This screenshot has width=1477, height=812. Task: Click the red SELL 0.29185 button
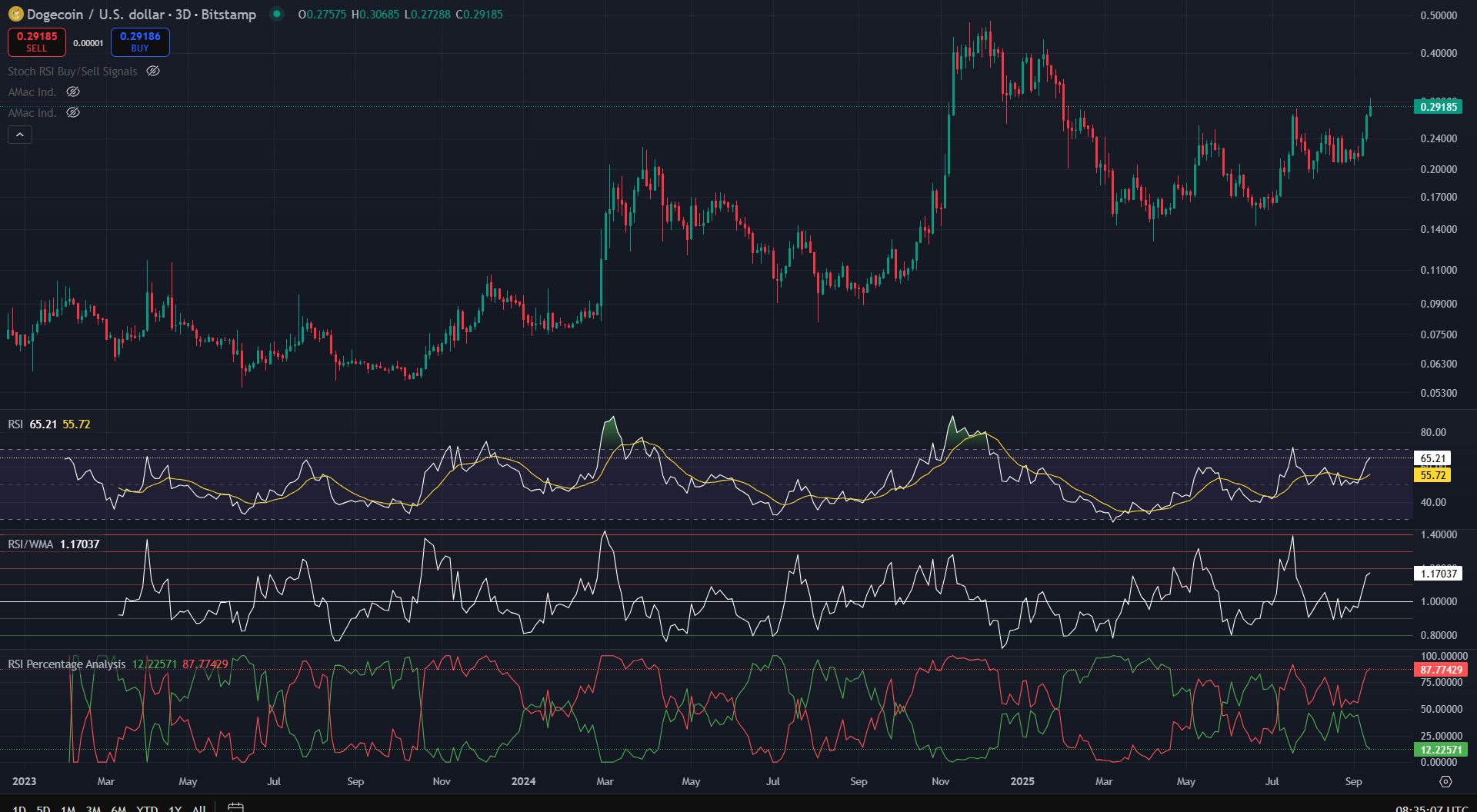(x=37, y=42)
